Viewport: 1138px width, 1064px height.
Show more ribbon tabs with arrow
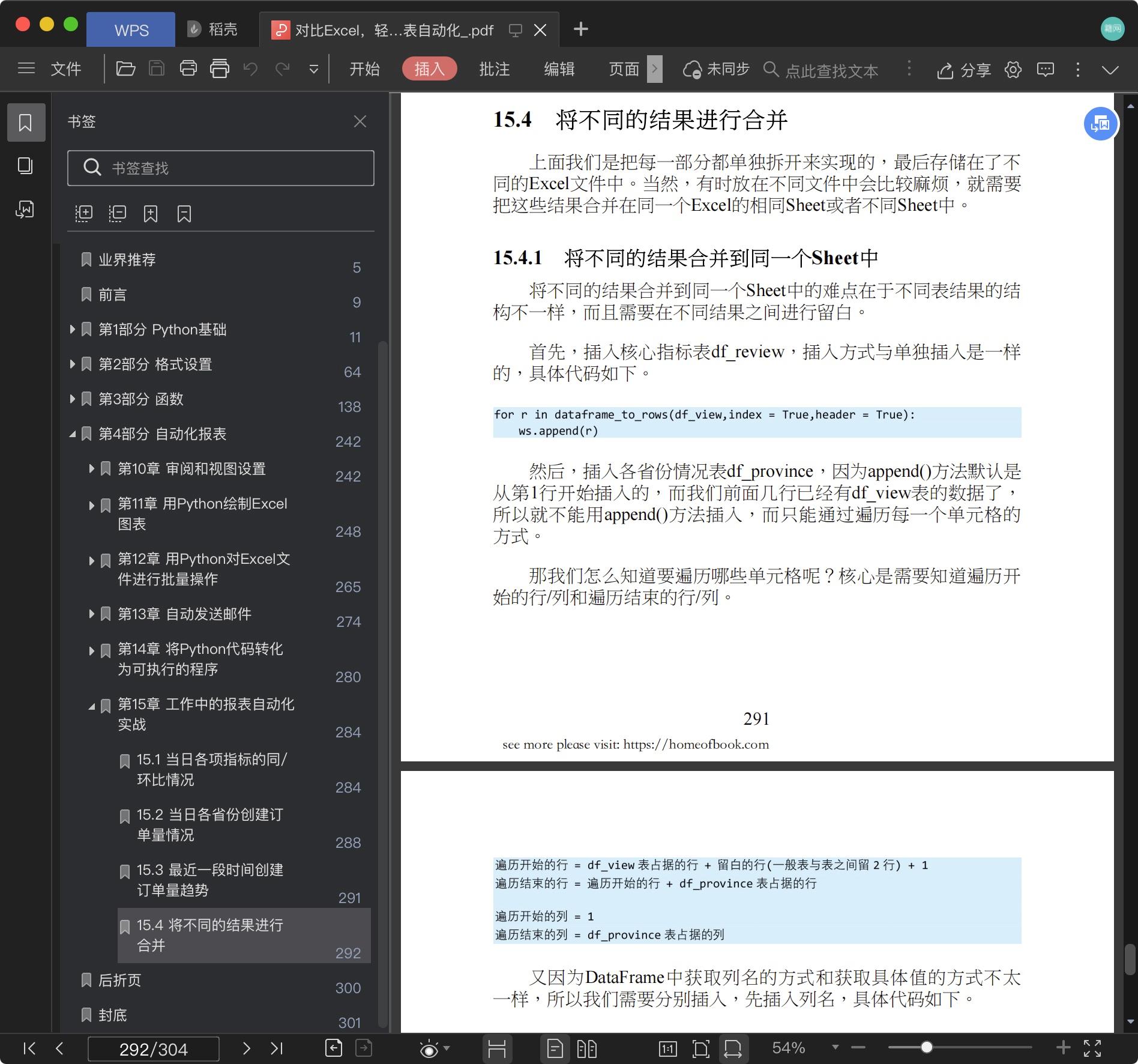[655, 69]
